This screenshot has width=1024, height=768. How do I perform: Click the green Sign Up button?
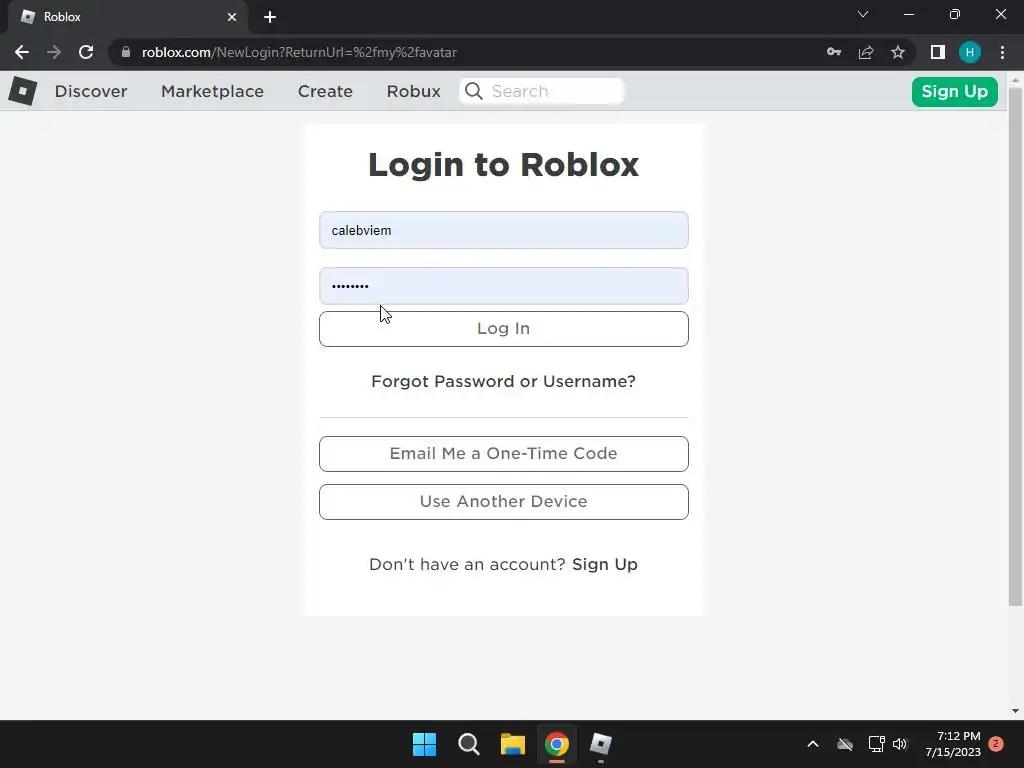(x=955, y=91)
